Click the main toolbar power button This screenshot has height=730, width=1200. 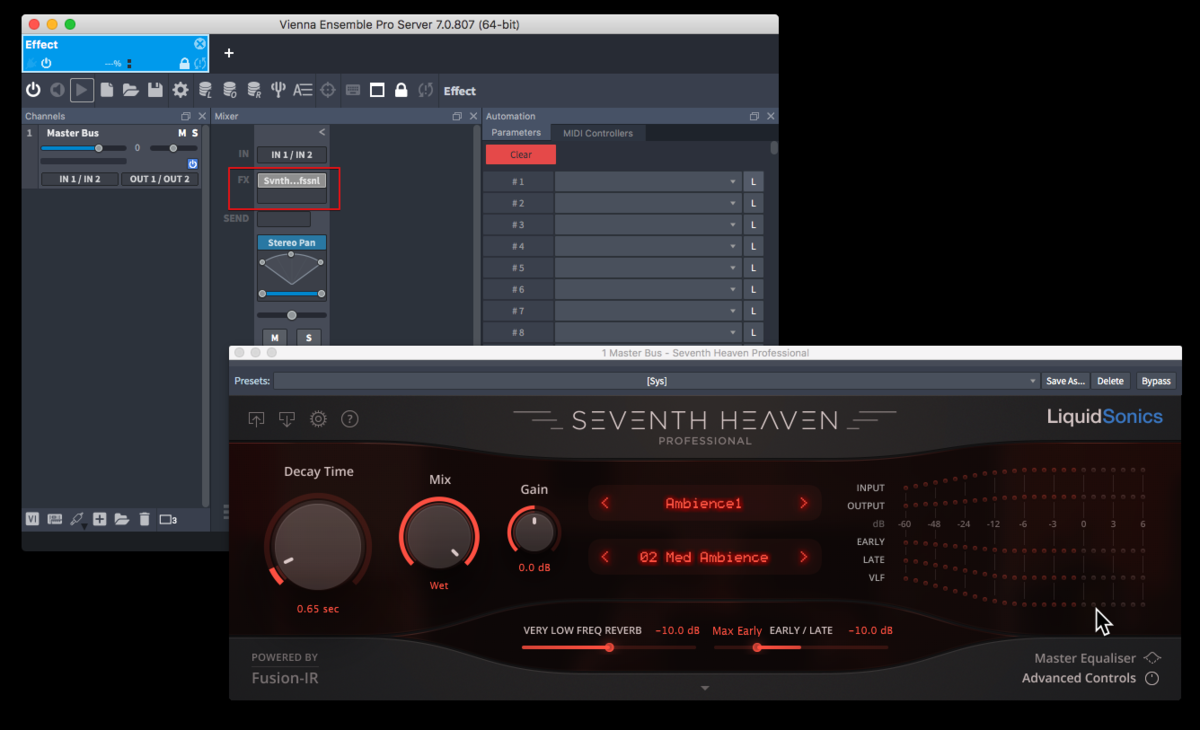tap(33, 90)
